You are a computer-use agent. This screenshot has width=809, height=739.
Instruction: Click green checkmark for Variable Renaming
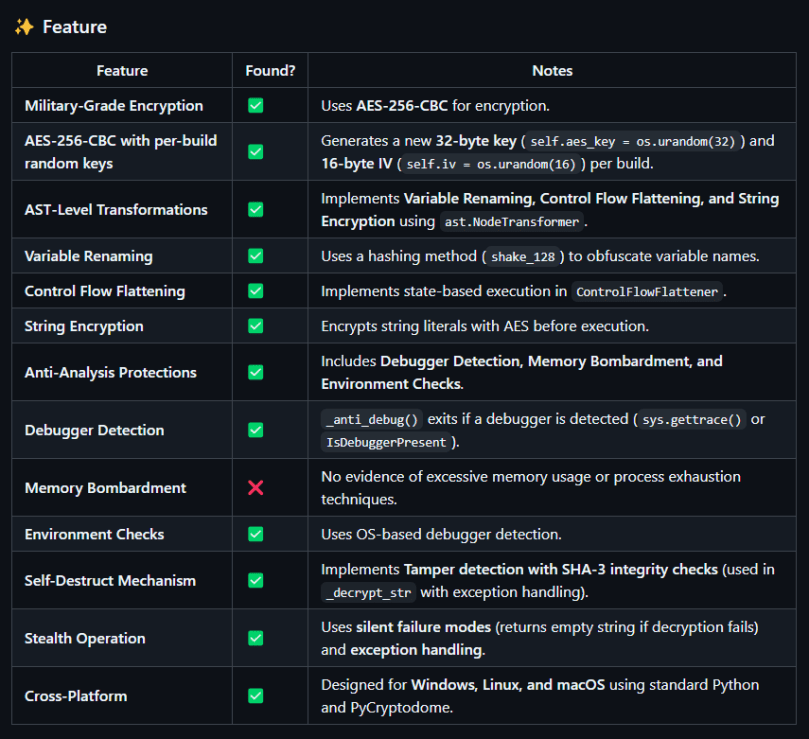[256, 256]
